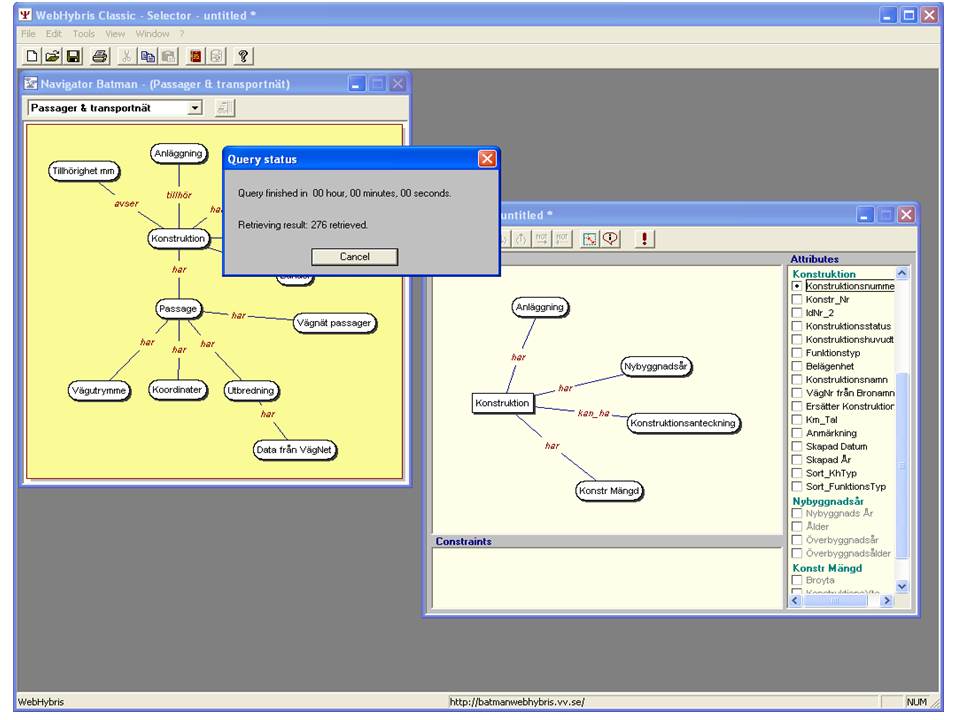
Task: Check the Belägenhet attribute
Action: coord(797,366)
